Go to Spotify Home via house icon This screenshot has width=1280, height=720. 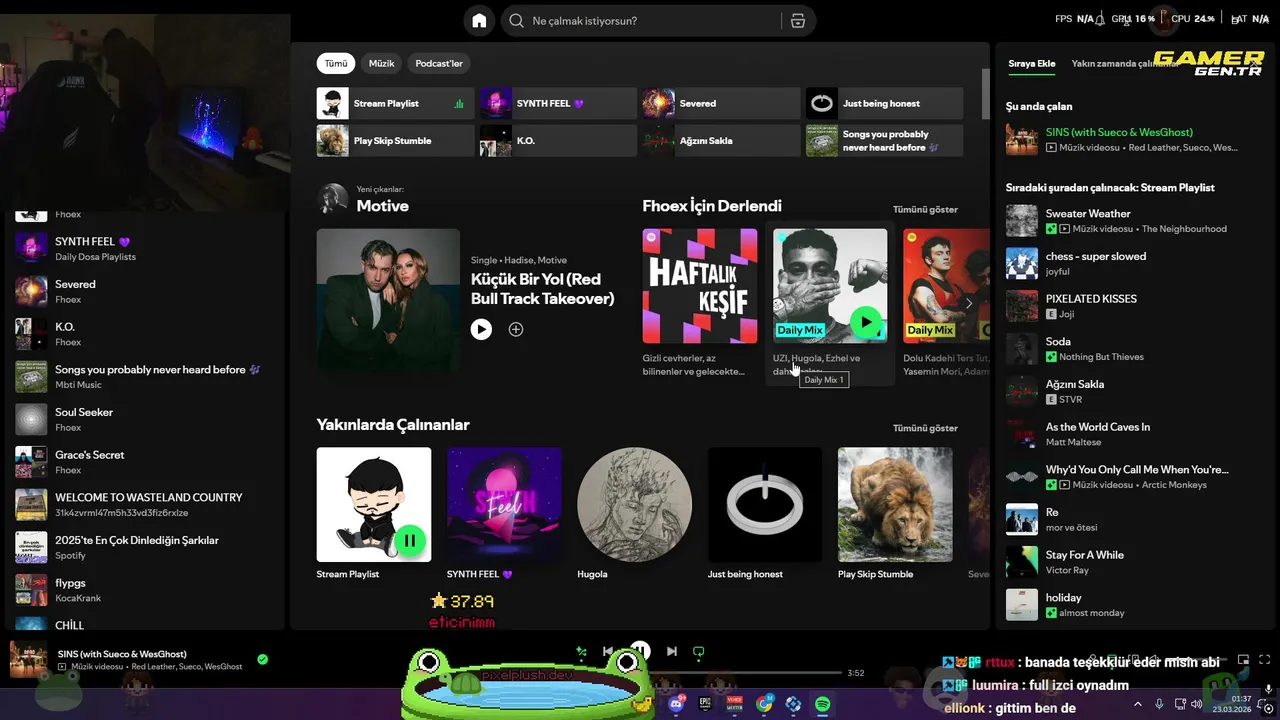click(x=479, y=20)
